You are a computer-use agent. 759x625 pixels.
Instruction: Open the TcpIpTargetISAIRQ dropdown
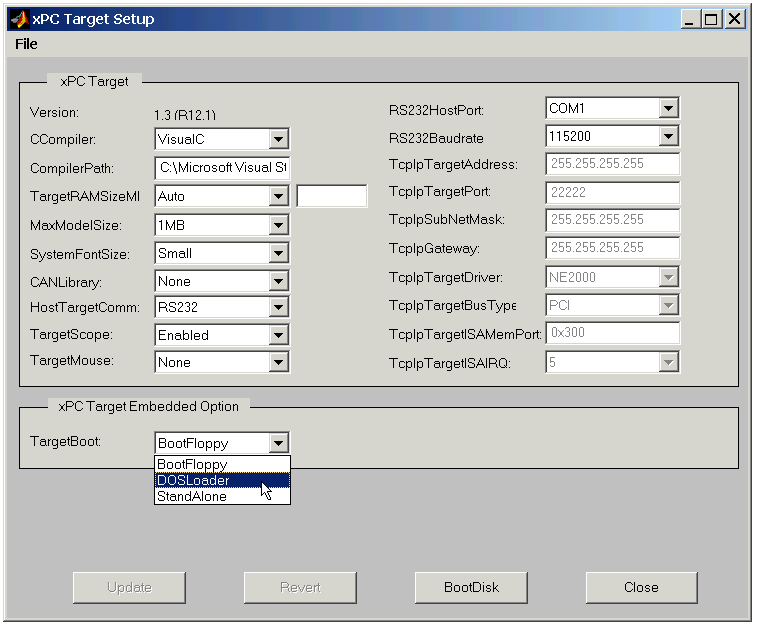[612, 362]
